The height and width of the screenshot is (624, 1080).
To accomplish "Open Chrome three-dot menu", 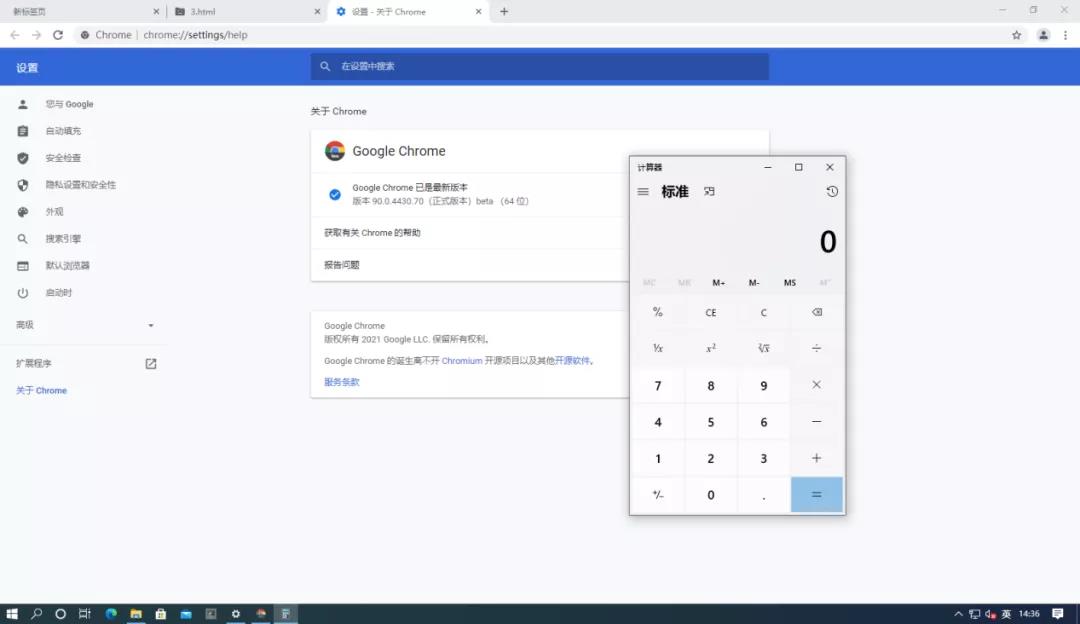I will click(x=1066, y=35).
